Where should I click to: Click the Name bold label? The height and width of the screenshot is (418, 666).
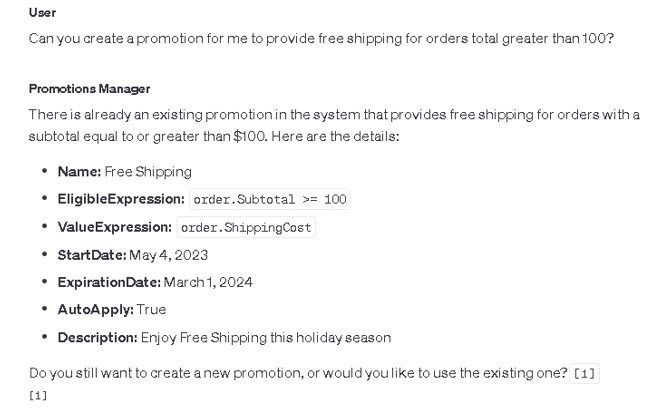pos(79,172)
